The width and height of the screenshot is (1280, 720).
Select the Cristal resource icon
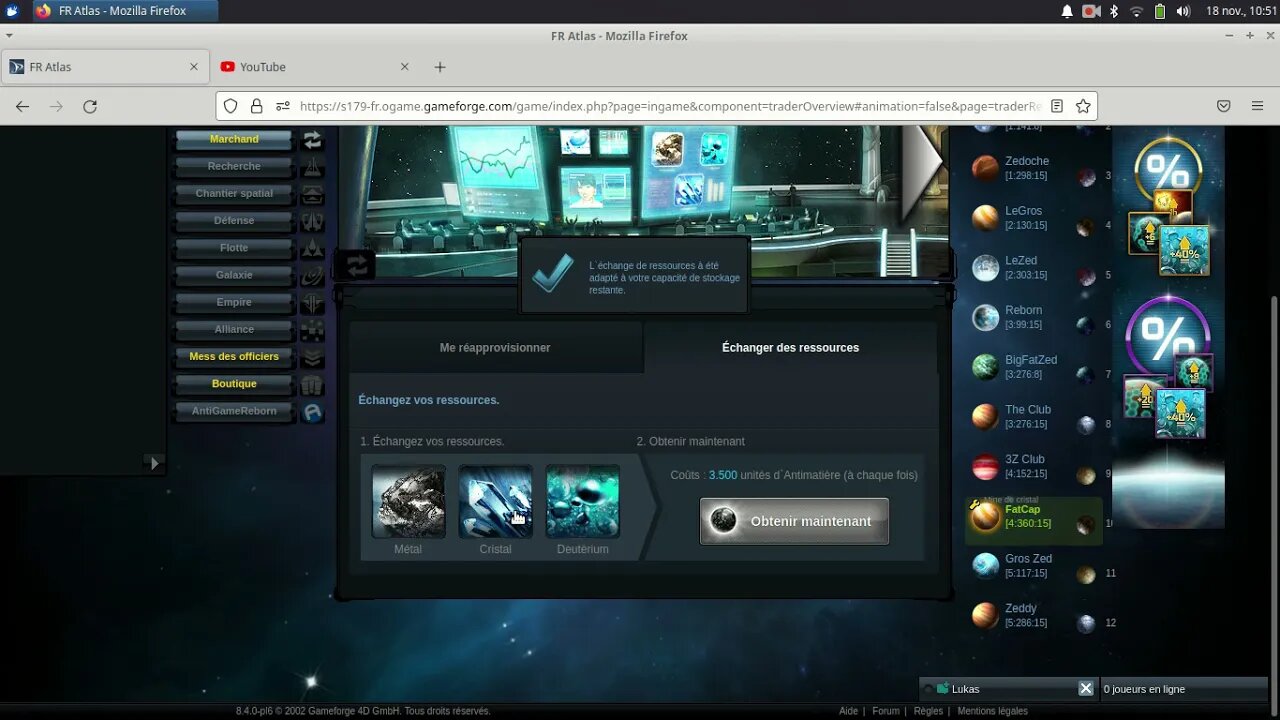point(495,501)
